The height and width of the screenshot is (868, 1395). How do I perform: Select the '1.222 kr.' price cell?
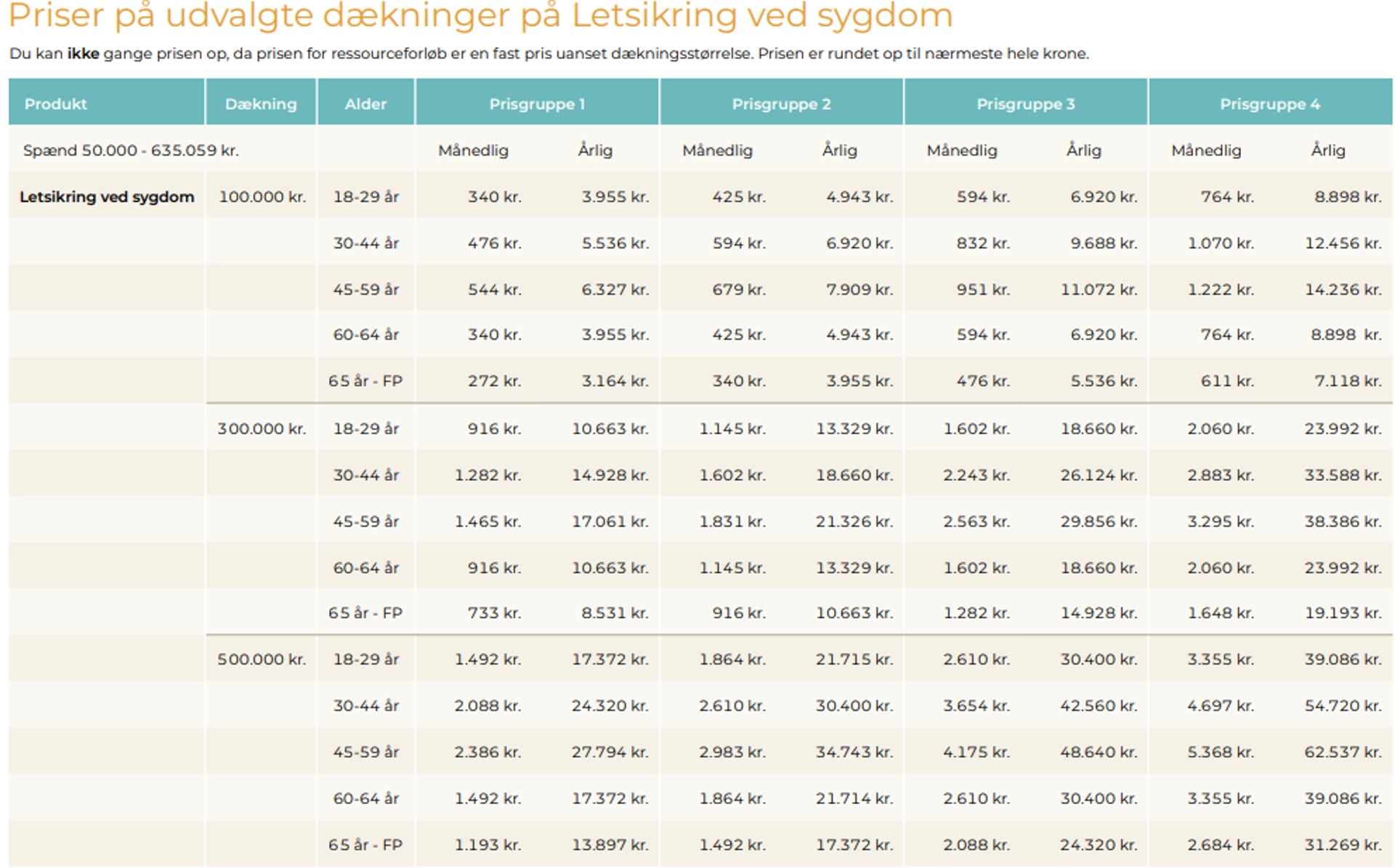pos(1221,289)
